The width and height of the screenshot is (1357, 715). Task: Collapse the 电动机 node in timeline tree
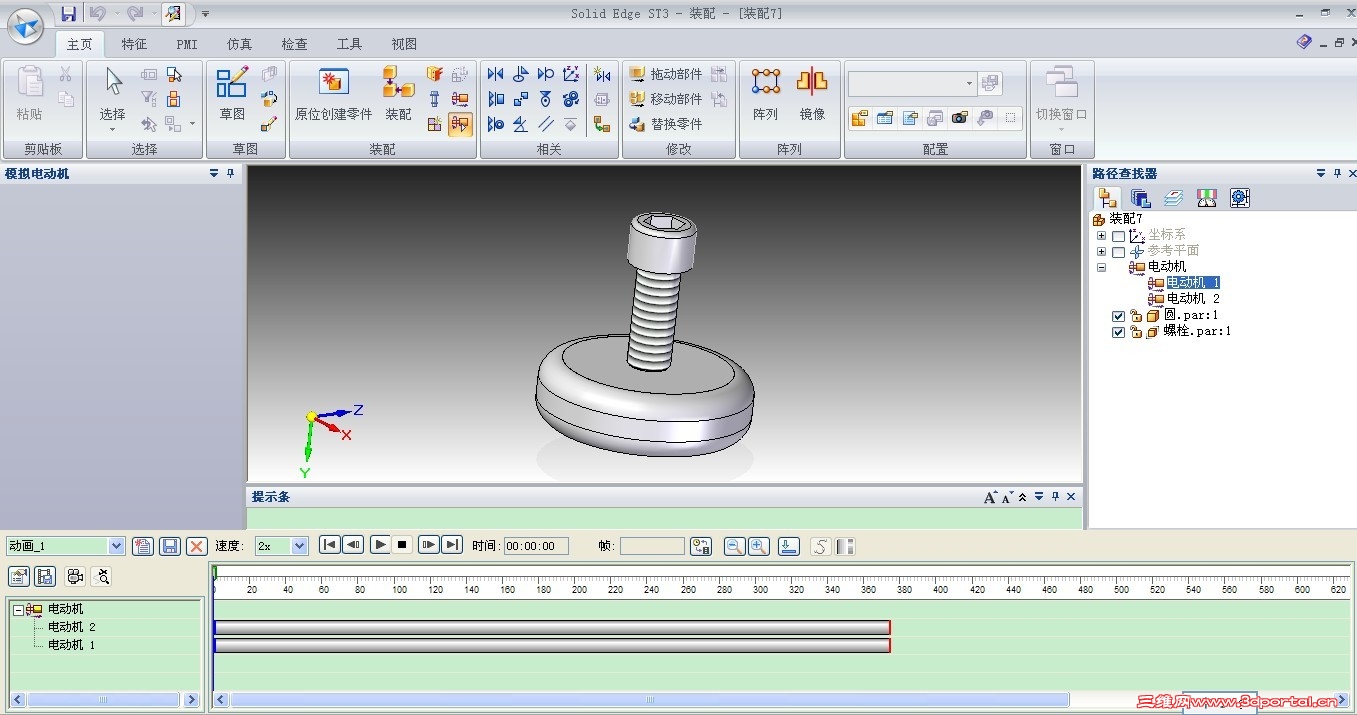(20, 609)
